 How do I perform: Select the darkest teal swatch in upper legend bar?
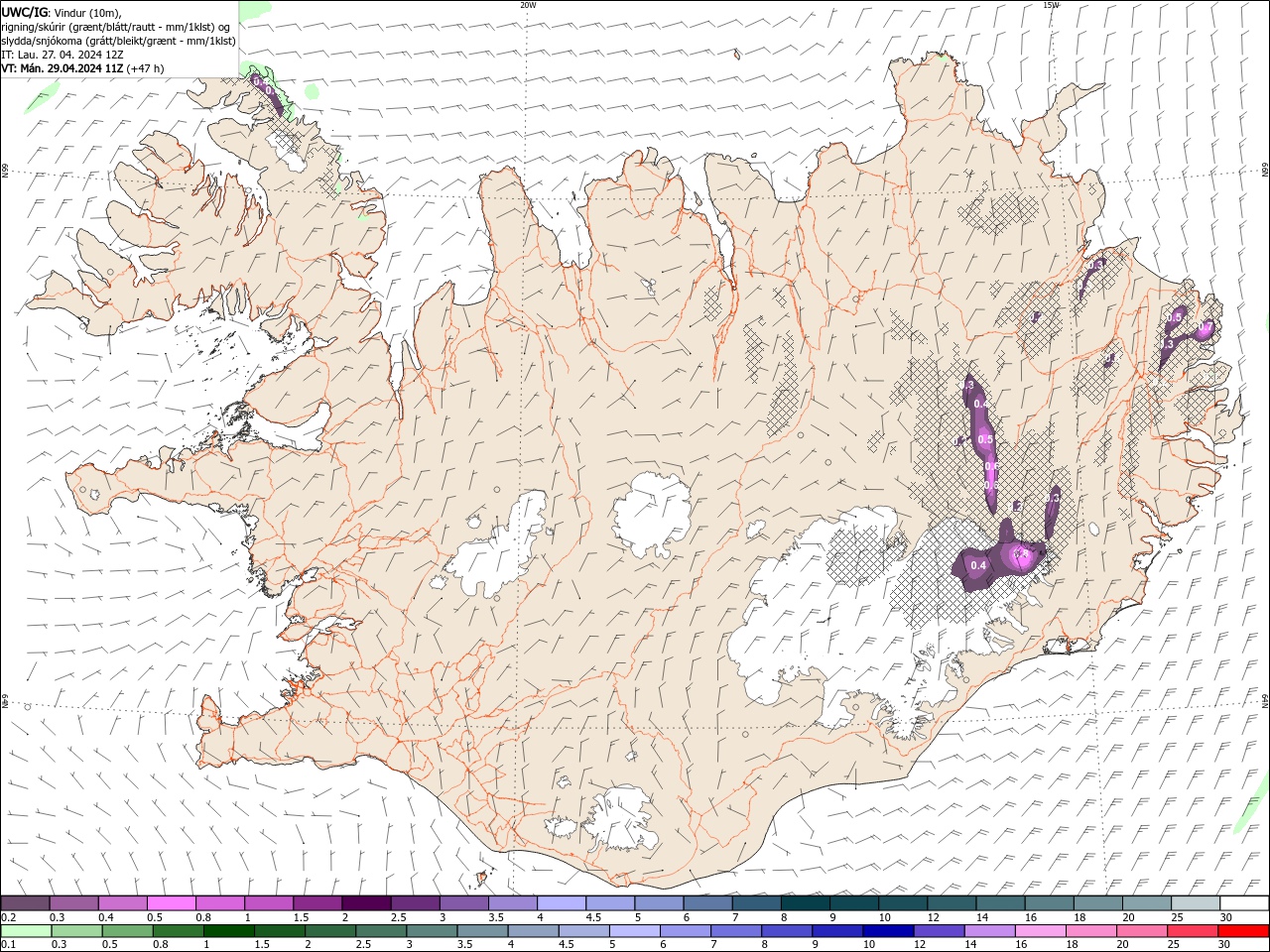coord(805,903)
